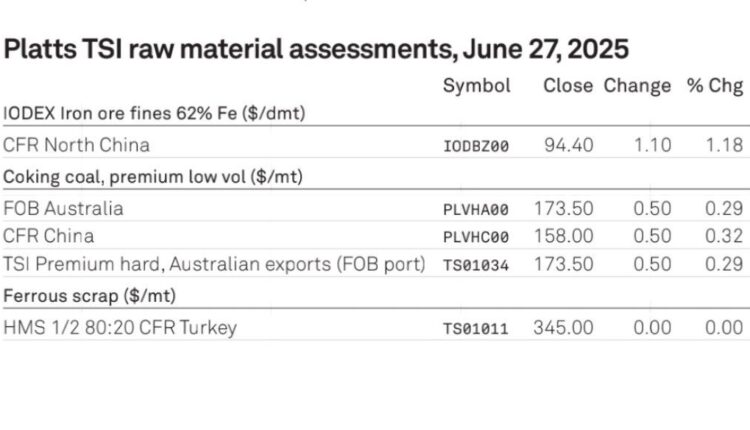750x430 pixels.
Task: Click the Platts TSI raw material assessments title
Action: tap(316, 49)
